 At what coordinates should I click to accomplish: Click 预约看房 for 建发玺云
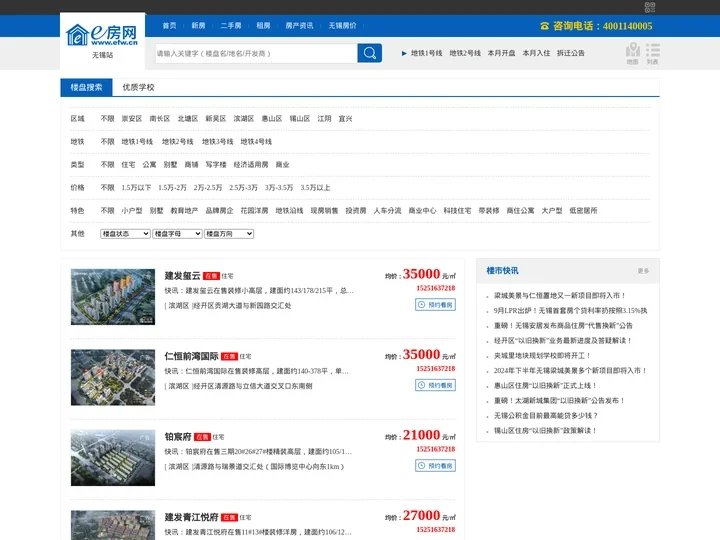[x=435, y=305]
